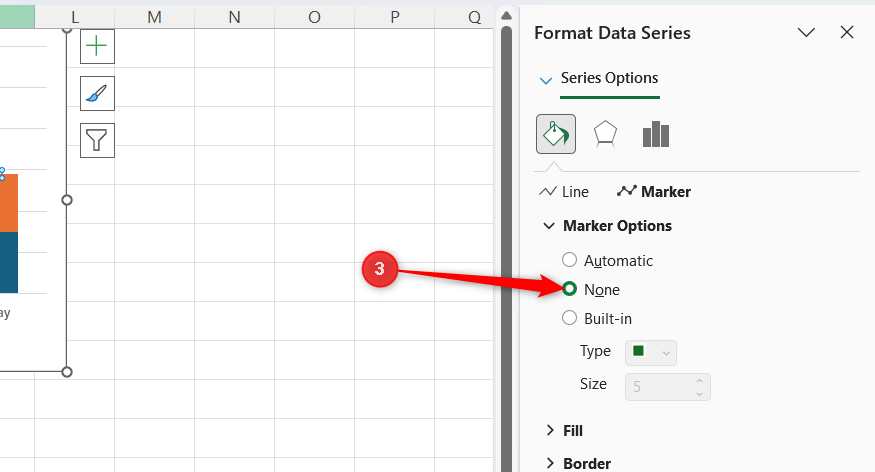Click the vertical scrollbar thumb

506,248
